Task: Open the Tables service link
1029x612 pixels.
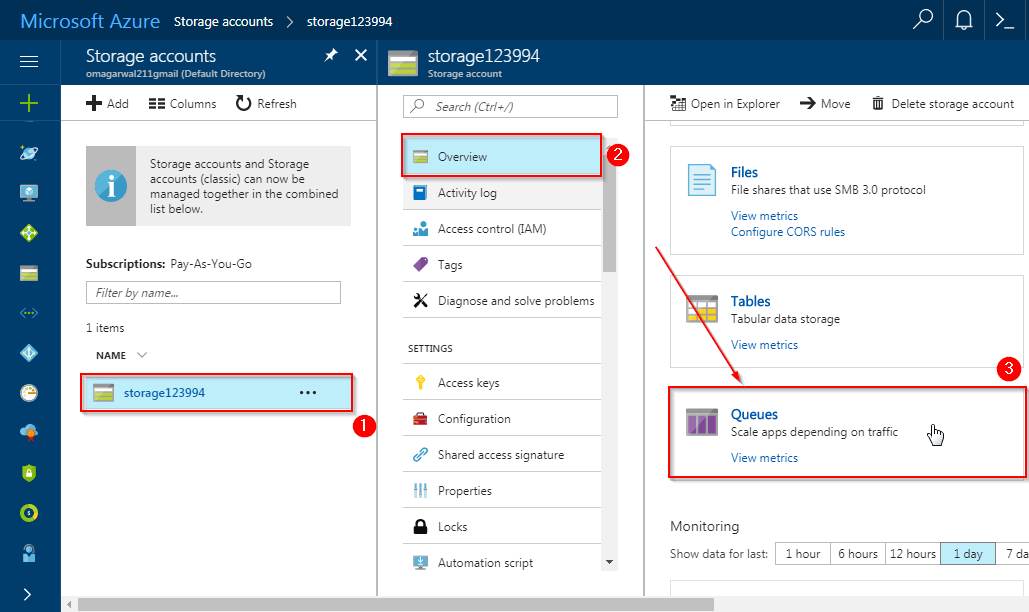Action: tap(751, 301)
